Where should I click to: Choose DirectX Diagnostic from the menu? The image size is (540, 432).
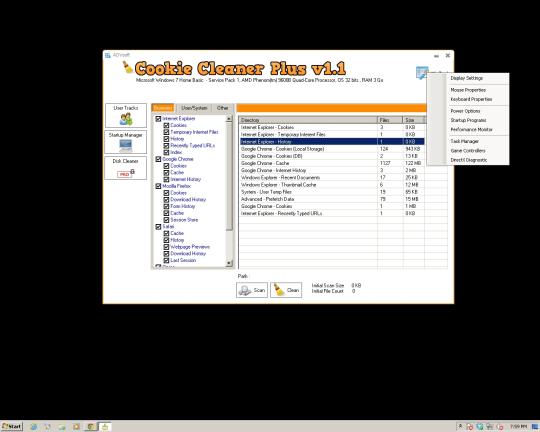click(x=469, y=160)
